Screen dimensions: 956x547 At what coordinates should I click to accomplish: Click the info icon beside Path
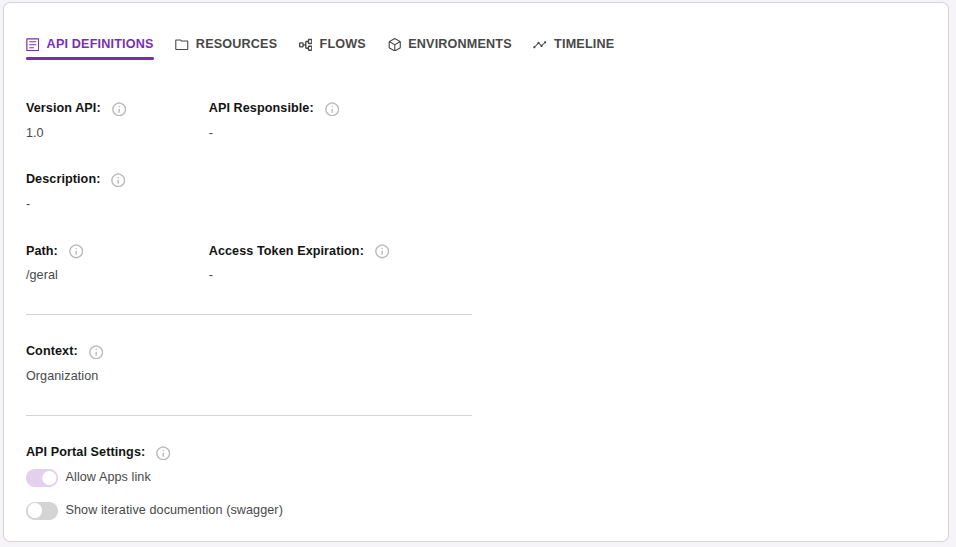pyautogui.click(x=76, y=252)
